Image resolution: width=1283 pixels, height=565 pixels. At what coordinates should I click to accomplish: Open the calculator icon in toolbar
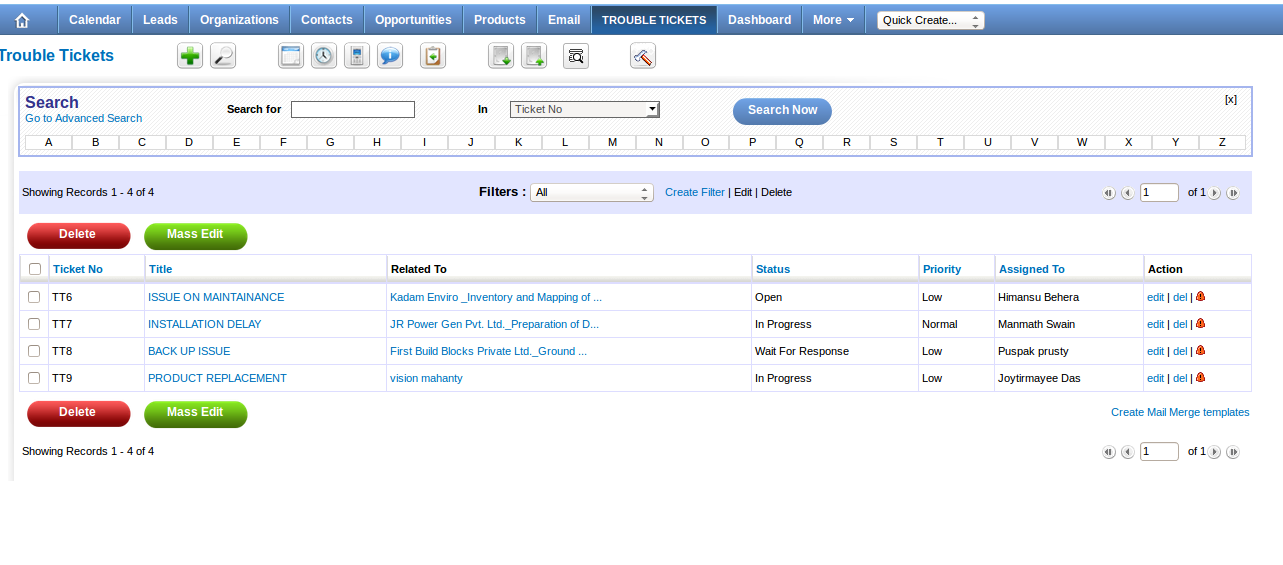click(357, 56)
